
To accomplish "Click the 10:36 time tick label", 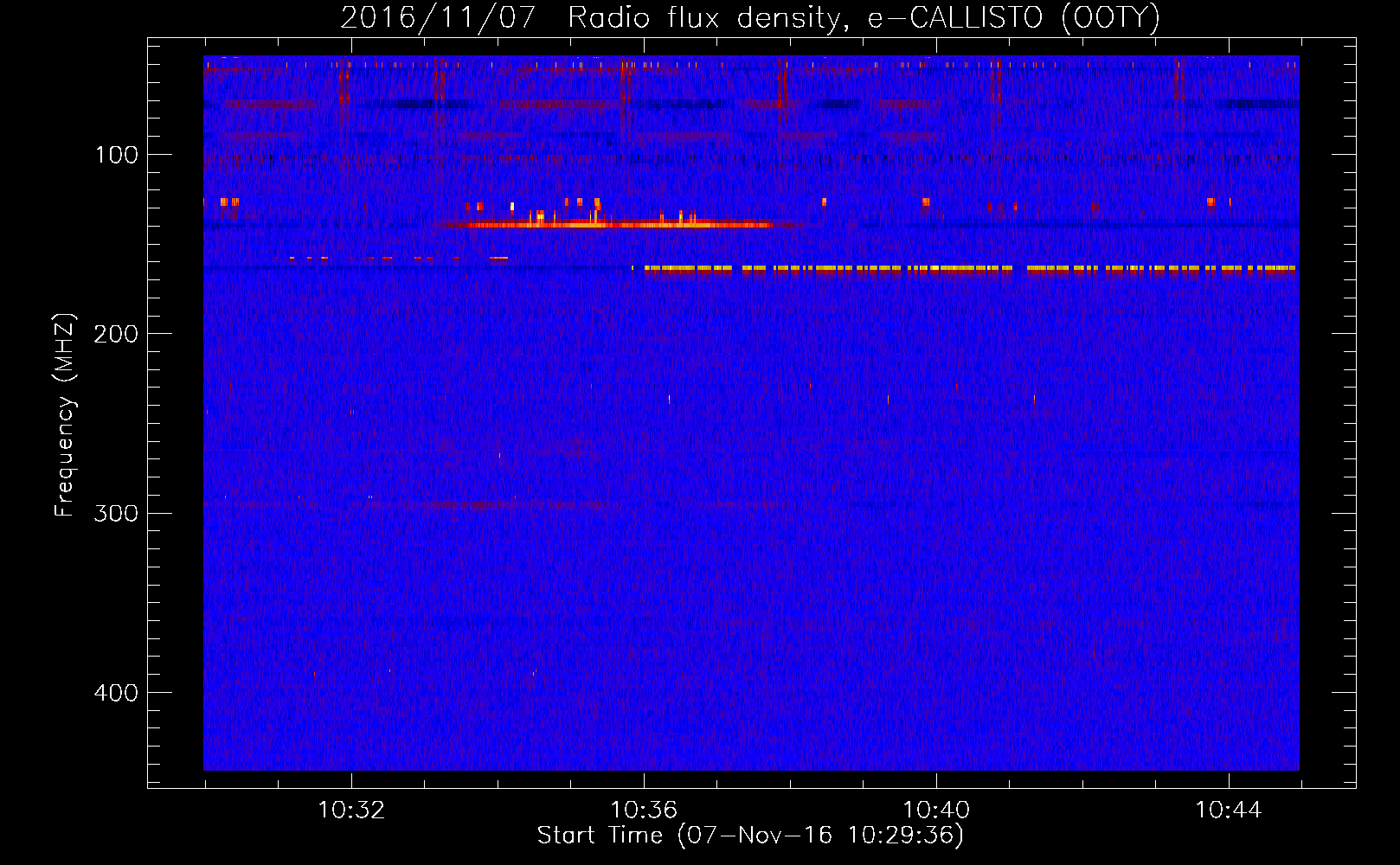I will pyautogui.click(x=644, y=811).
